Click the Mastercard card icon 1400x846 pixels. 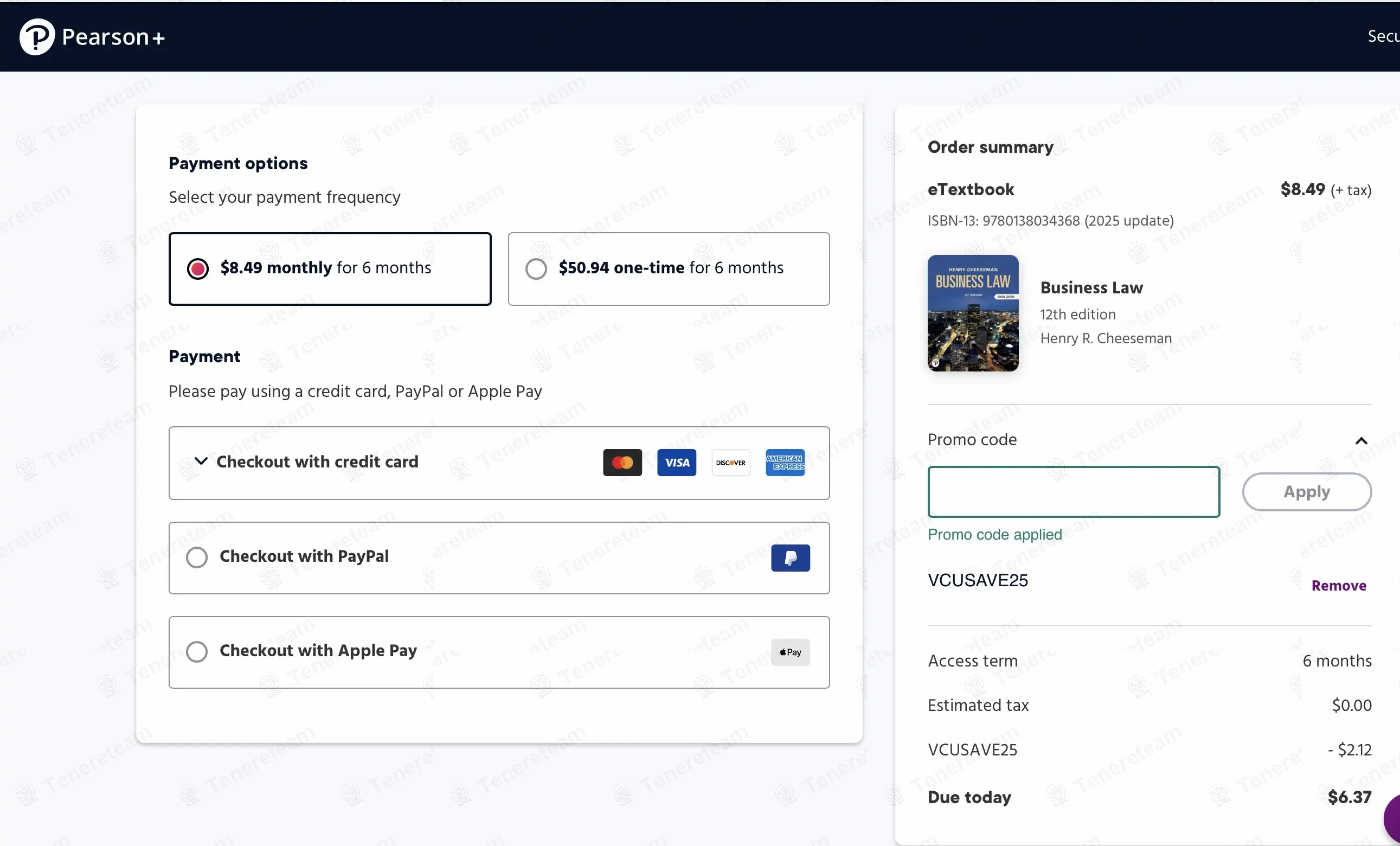point(622,463)
